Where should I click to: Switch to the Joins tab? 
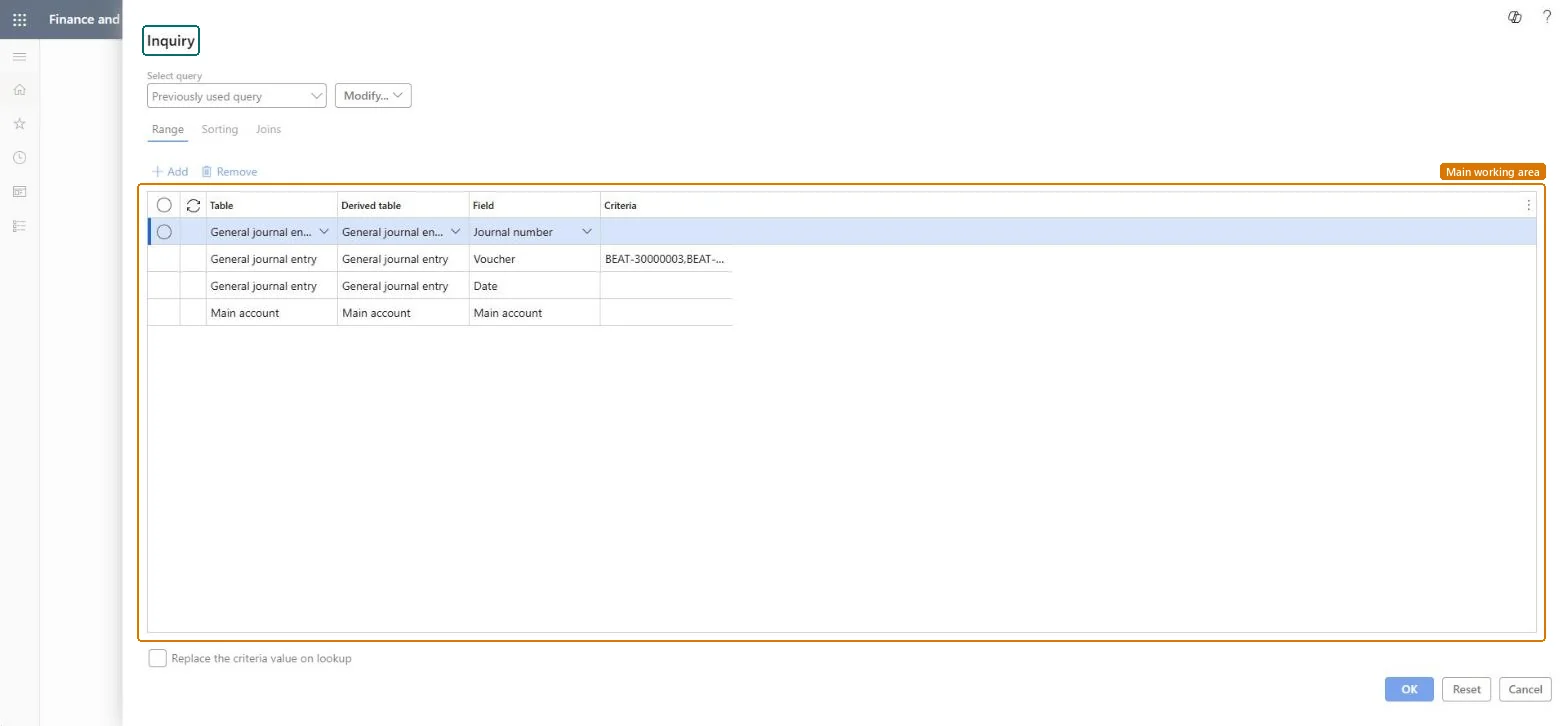click(x=268, y=130)
